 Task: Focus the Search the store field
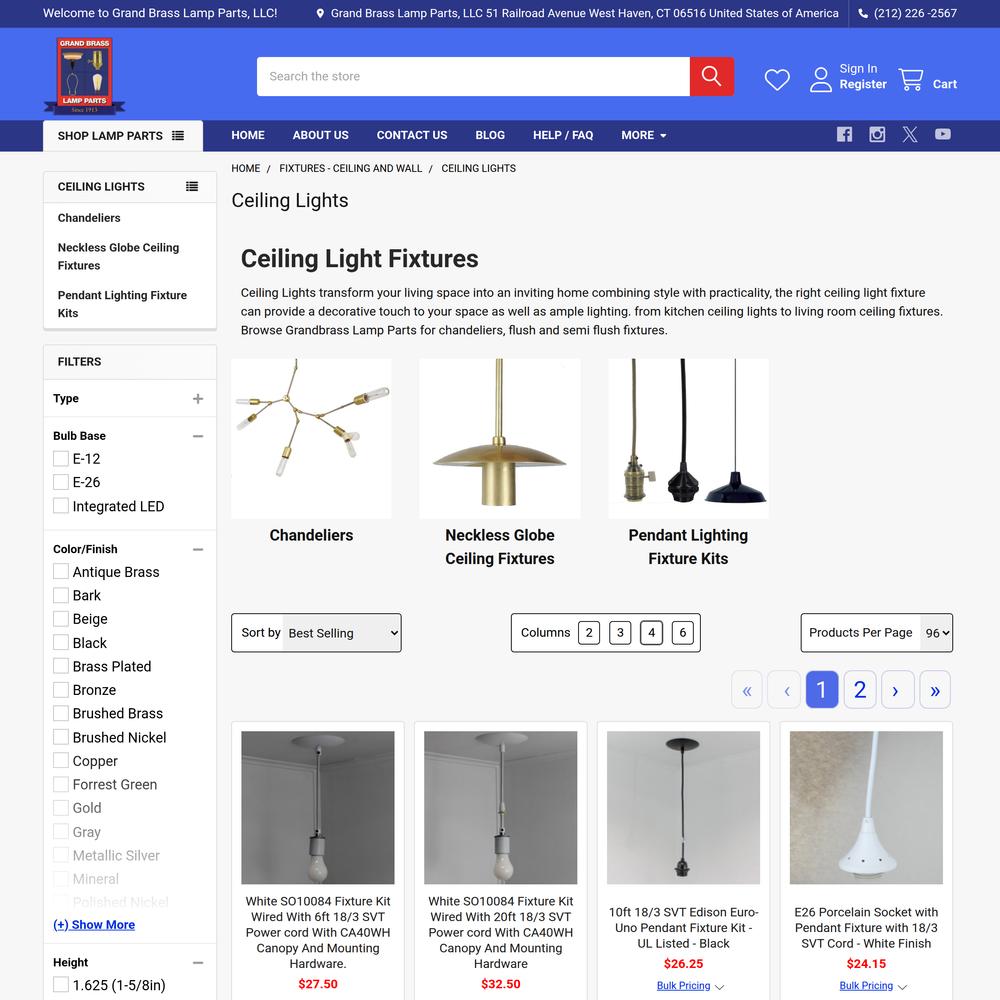coord(473,77)
